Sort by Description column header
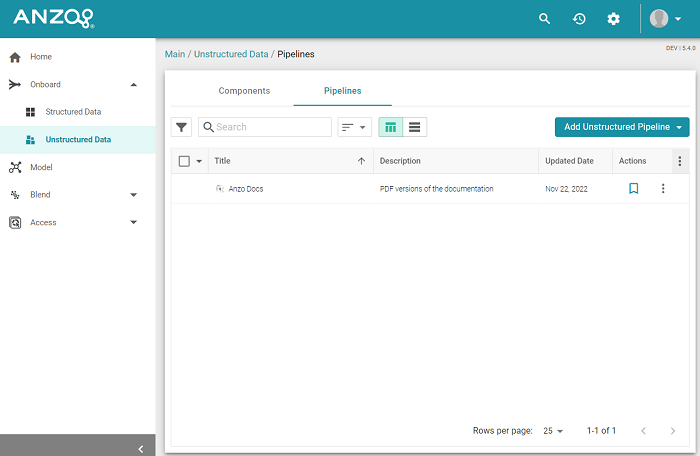 click(400, 161)
